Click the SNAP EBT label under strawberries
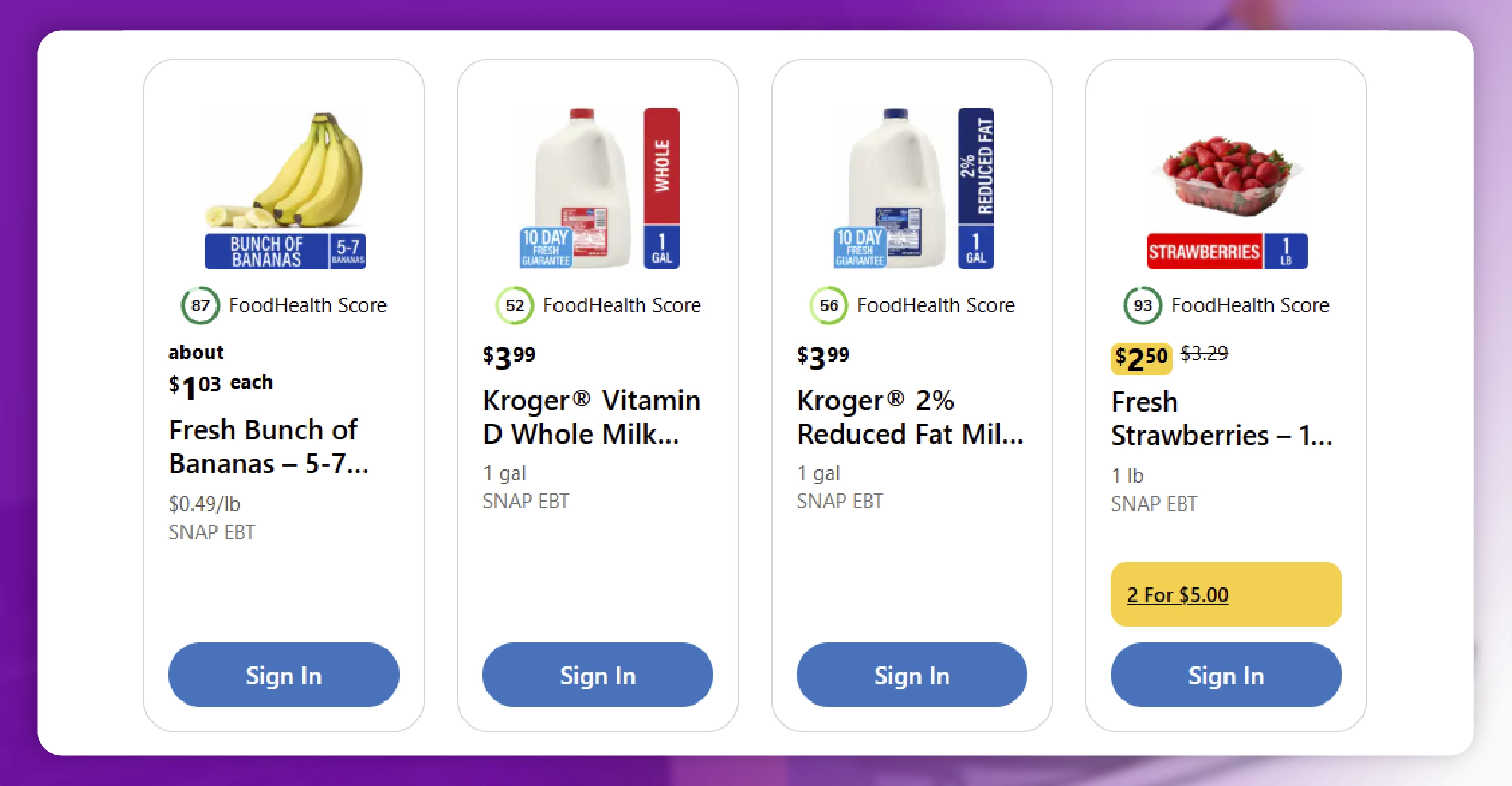The height and width of the screenshot is (786, 1512). coord(1153,503)
